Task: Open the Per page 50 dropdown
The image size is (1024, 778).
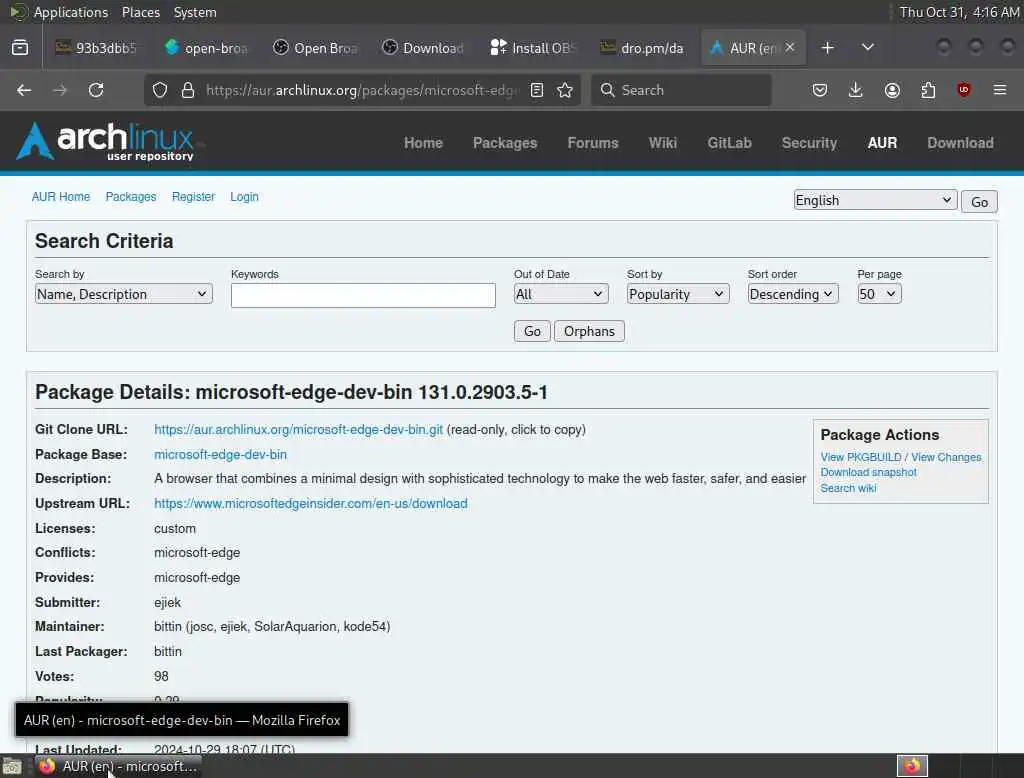Action: pyautogui.click(x=879, y=294)
